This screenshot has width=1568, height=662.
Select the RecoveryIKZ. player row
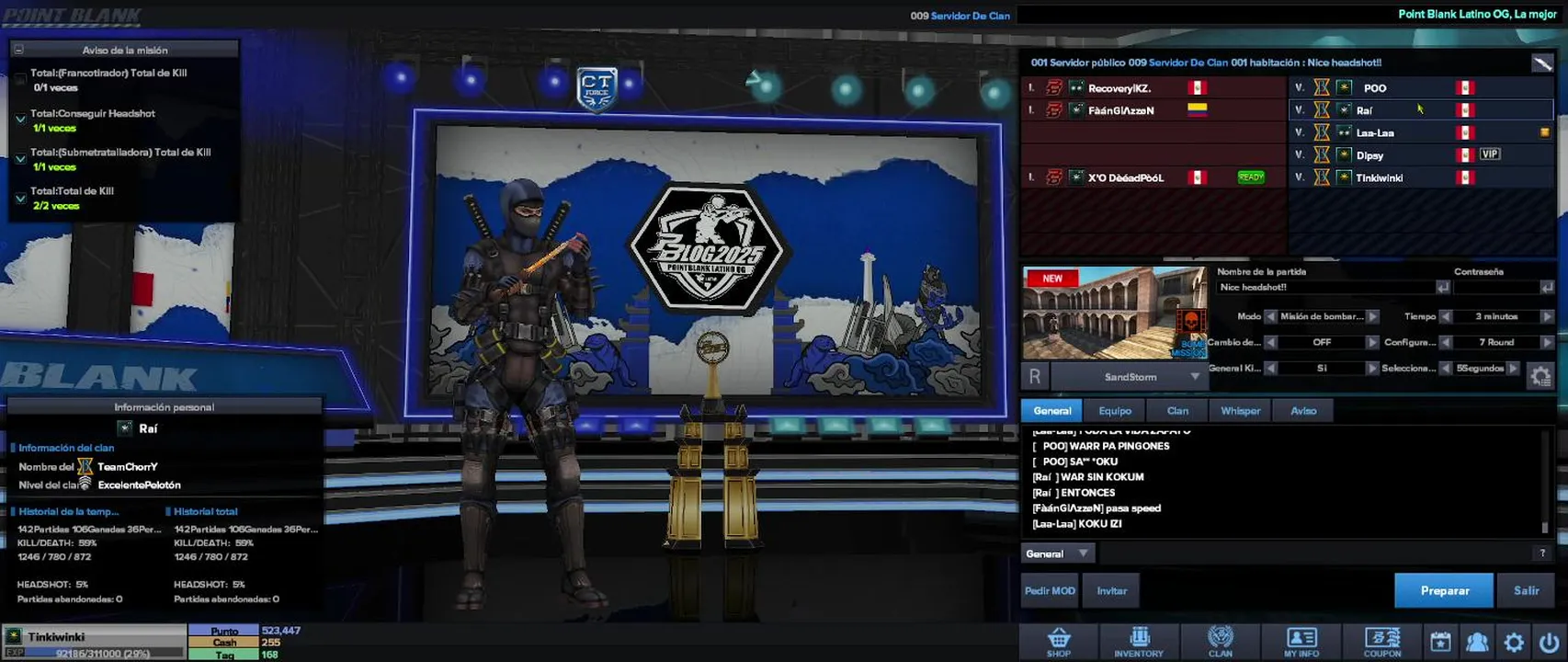point(1154,87)
